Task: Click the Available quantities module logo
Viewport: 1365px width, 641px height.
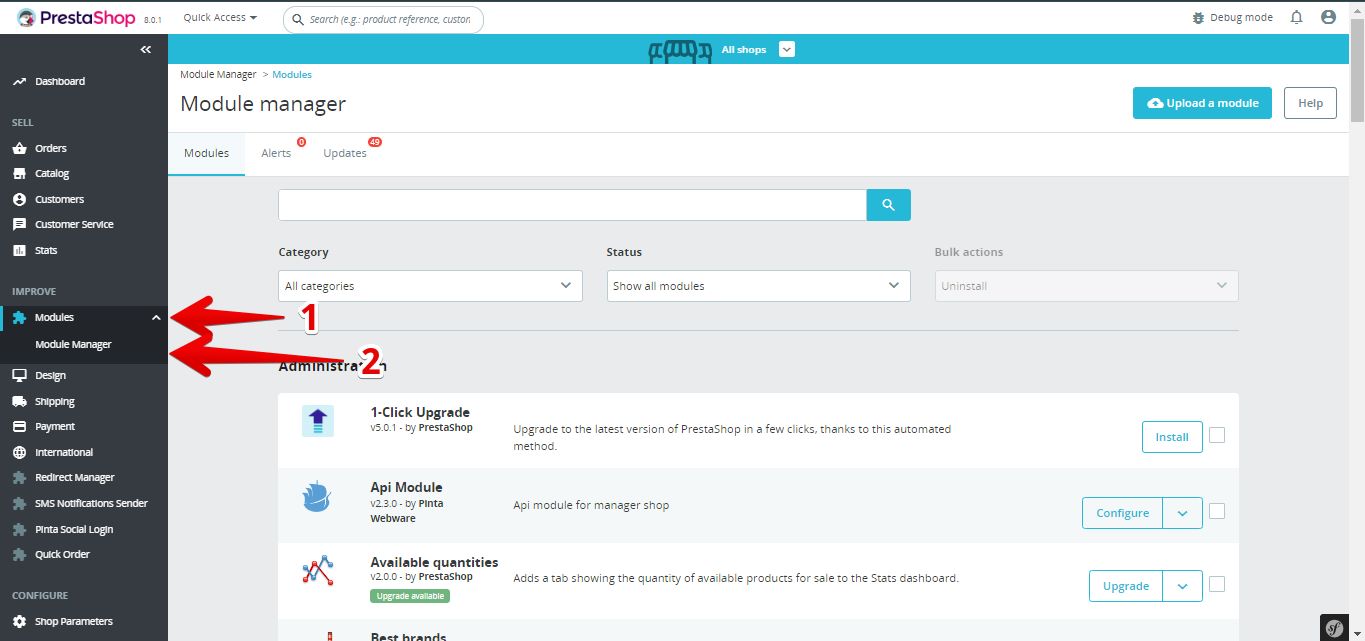Action: (318, 571)
